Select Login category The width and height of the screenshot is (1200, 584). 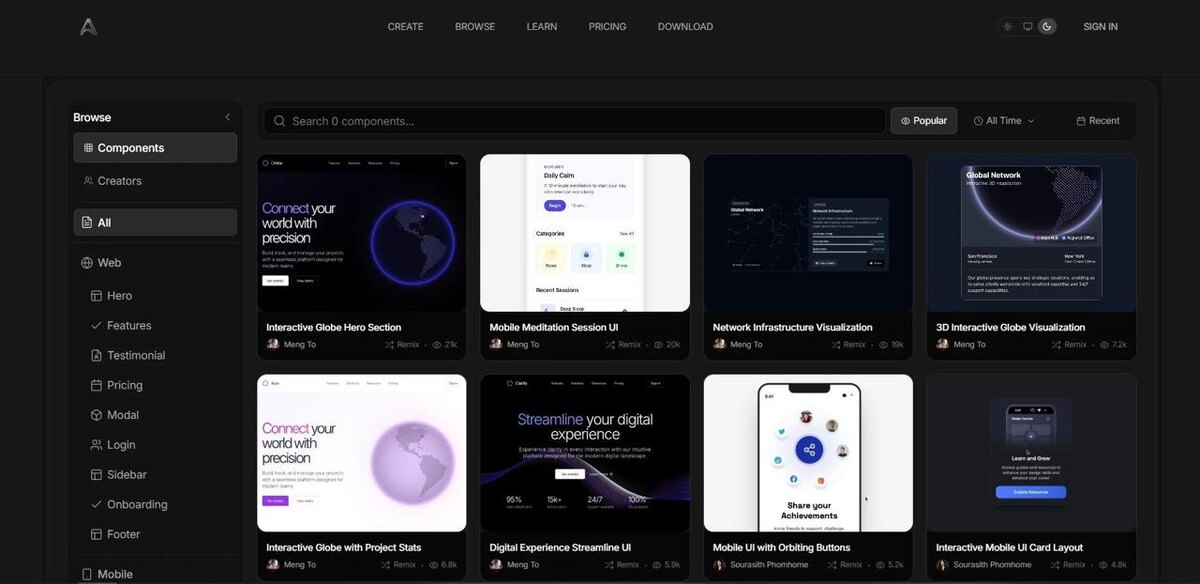(120, 445)
